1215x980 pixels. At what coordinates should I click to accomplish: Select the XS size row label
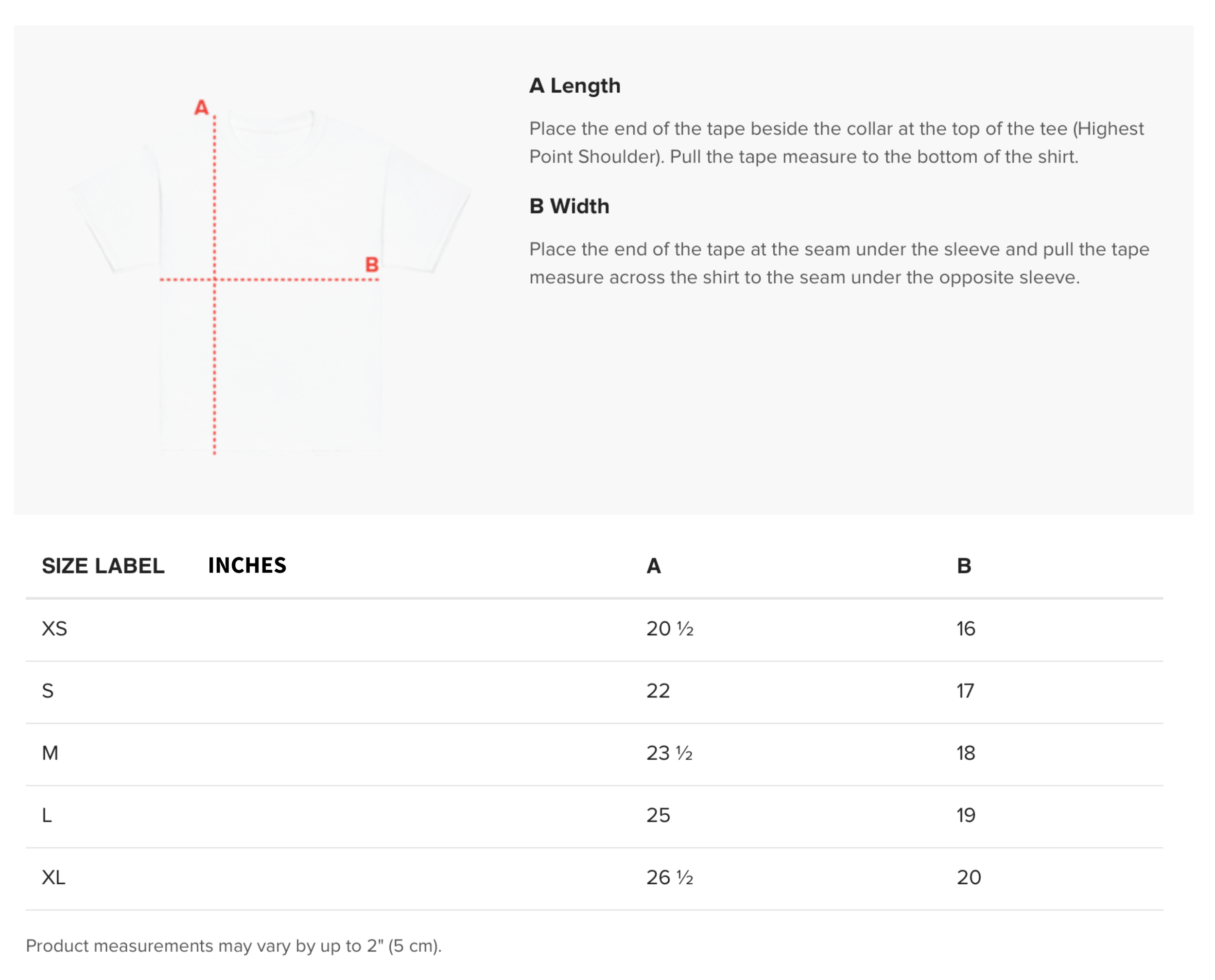pos(54,629)
